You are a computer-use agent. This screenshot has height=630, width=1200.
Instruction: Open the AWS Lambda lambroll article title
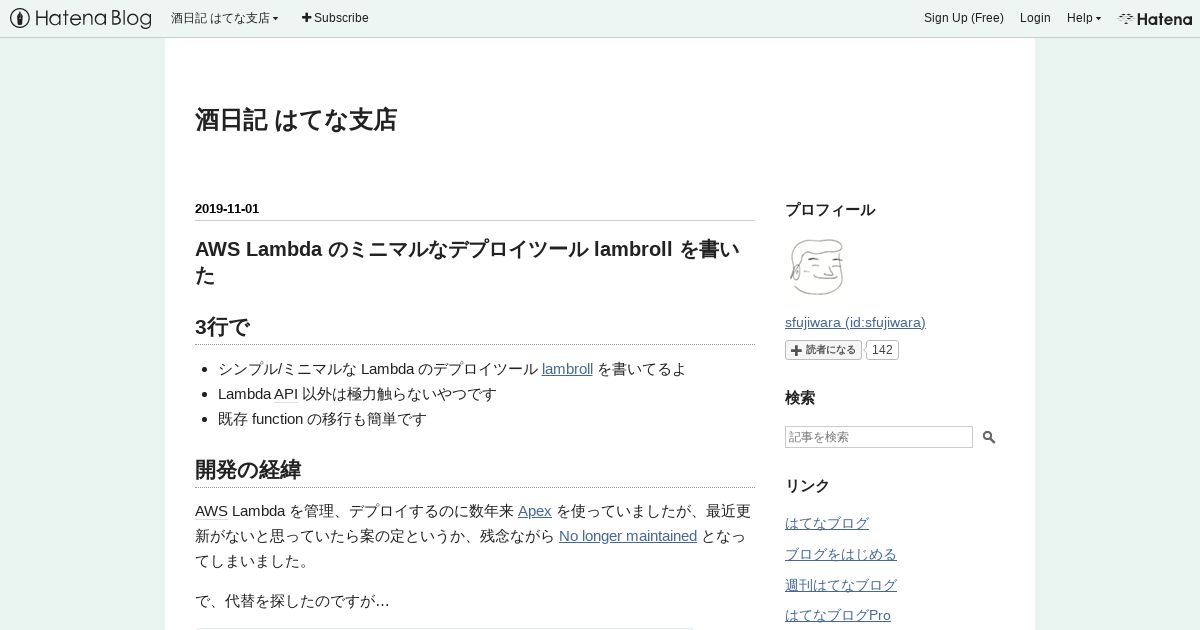tap(467, 262)
